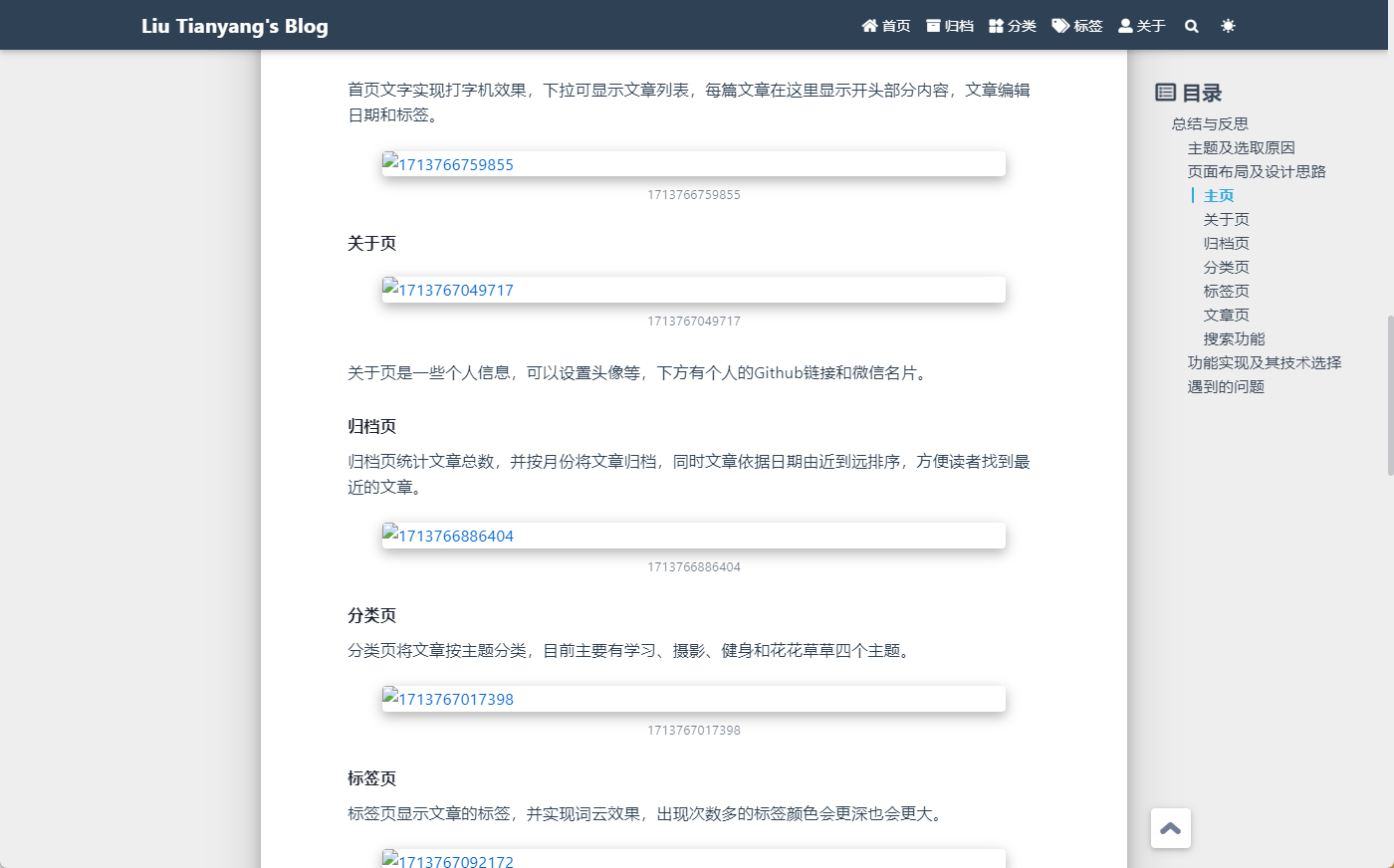Click the 归档页 section heading
This screenshot has height=868, width=1394.
click(371, 426)
